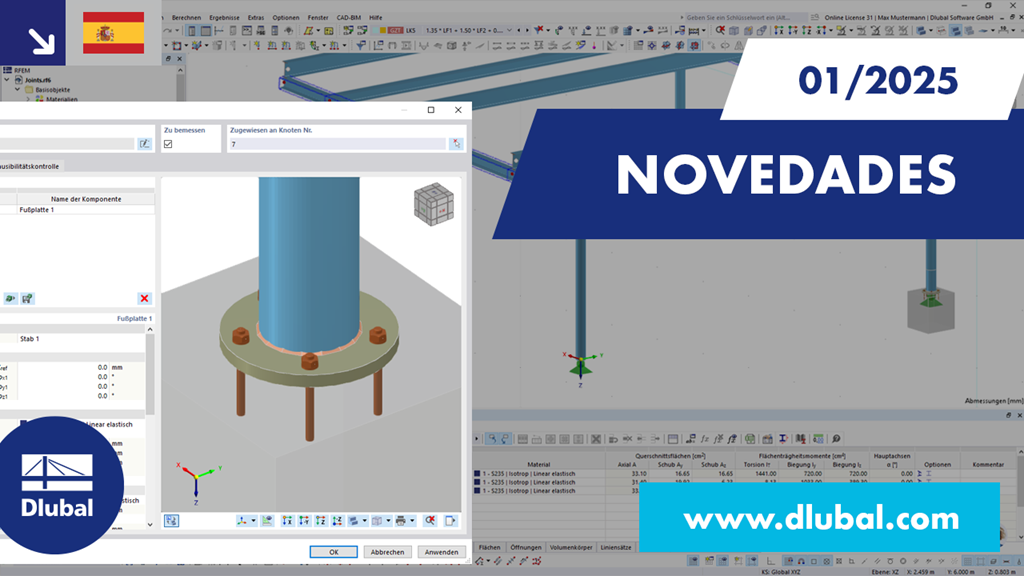Click view in Y direction icon in preview toolbar
Image resolution: width=1024 pixels, height=576 pixels.
tap(304, 520)
